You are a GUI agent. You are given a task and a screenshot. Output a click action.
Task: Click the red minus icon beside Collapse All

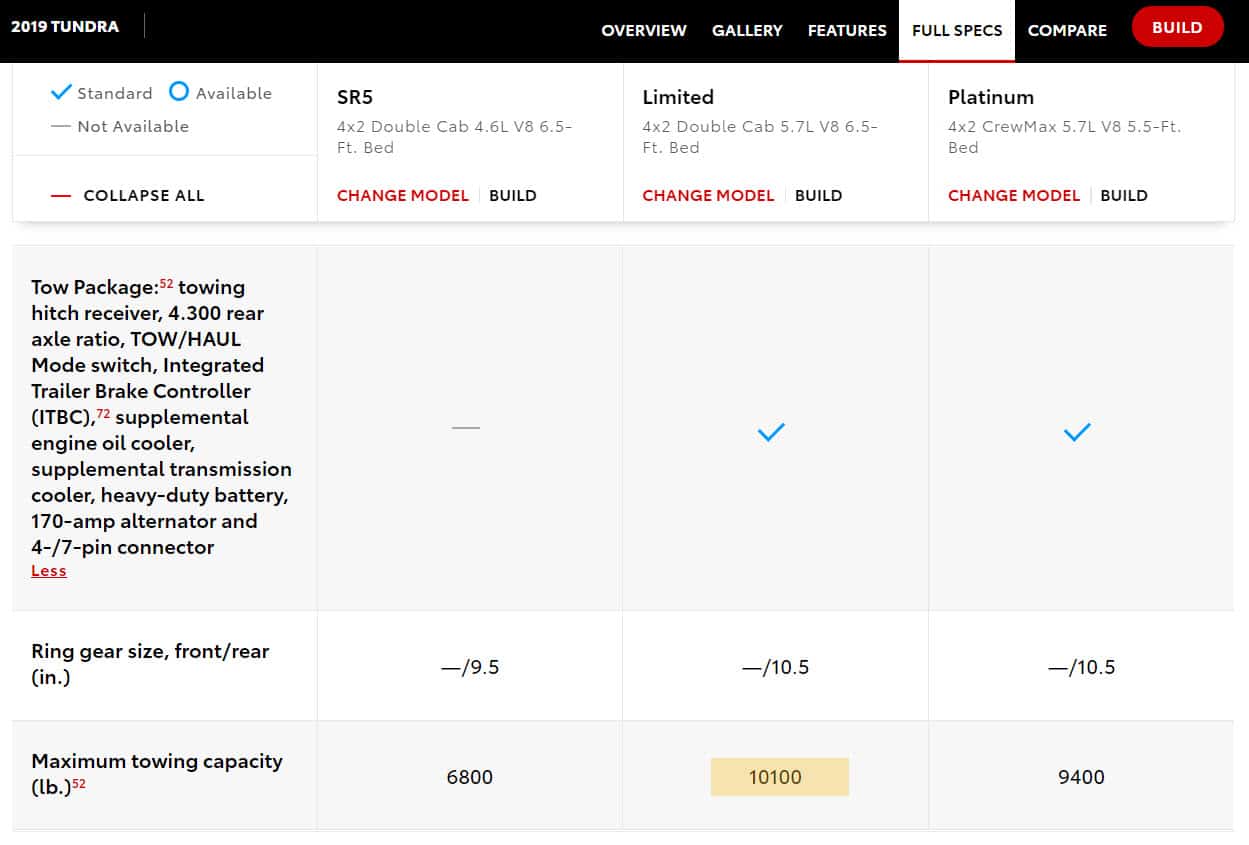tap(61, 196)
